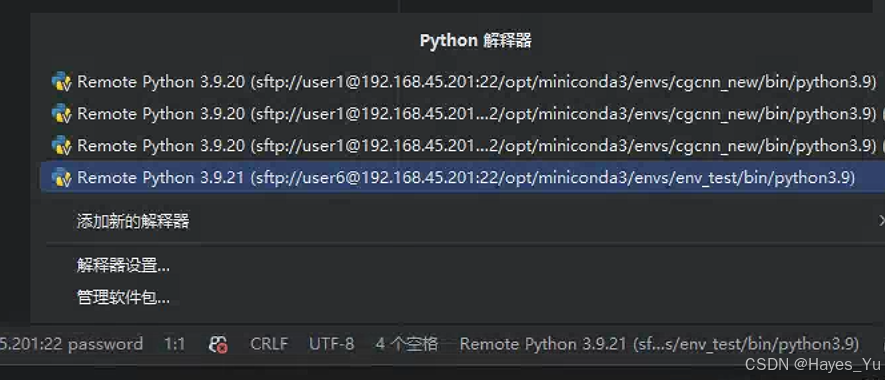The width and height of the screenshot is (885, 380).
Task: Click Remote Python 3.9.21 status bar widget
Action: (x=659, y=344)
